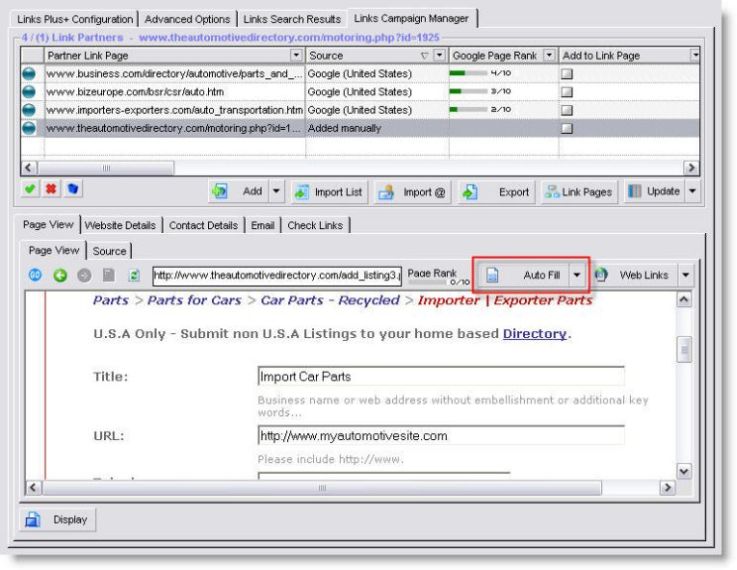
Task: Open the Source column filter dropdown
Action: pos(439,55)
